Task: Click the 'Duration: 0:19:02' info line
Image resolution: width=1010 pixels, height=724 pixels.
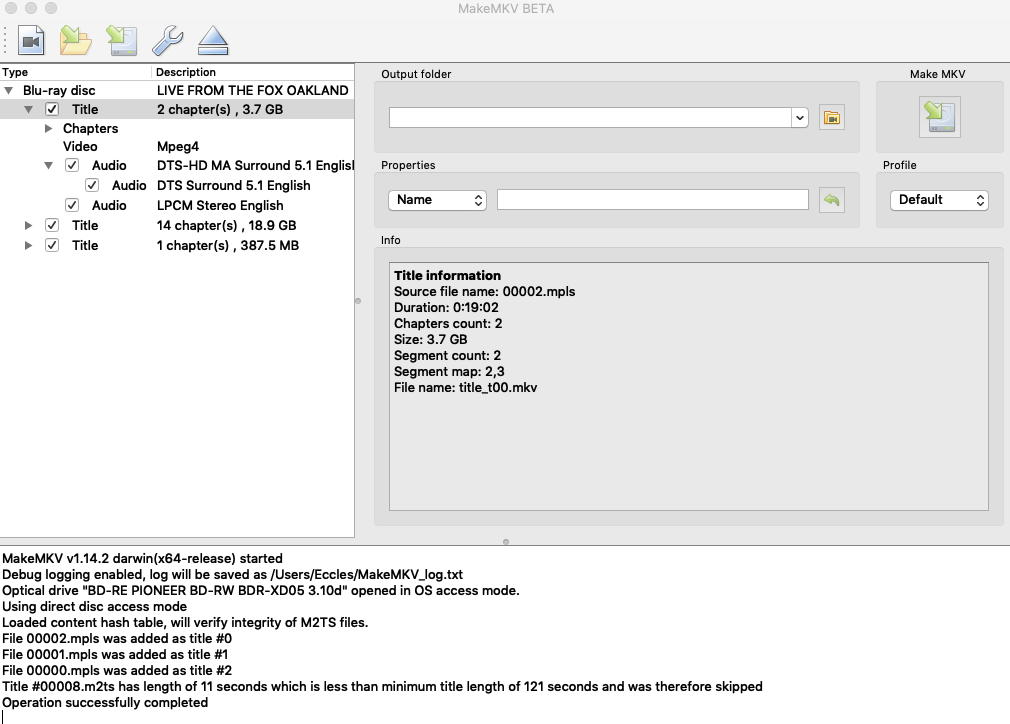Action: click(x=446, y=308)
